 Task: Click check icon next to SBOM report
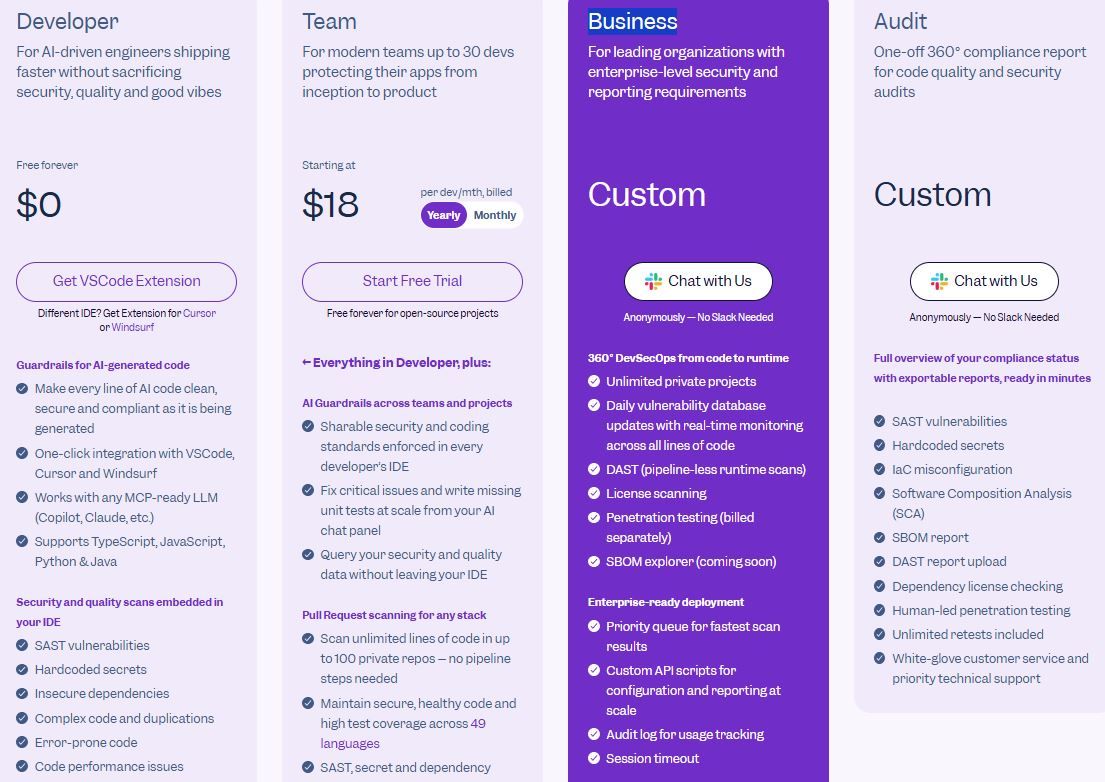pos(879,538)
